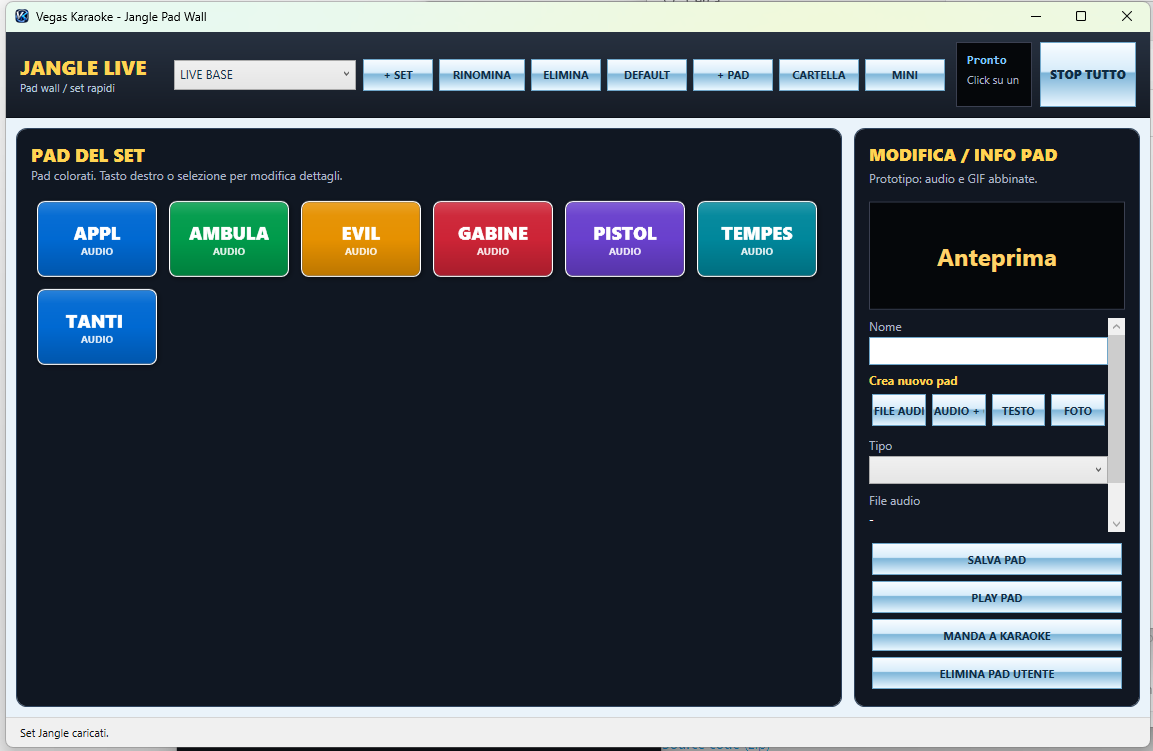Image resolution: width=1153 pixels, height=751 pixels.
Task: Play the pad using PLAY PAD
Action: click(996, 597)
